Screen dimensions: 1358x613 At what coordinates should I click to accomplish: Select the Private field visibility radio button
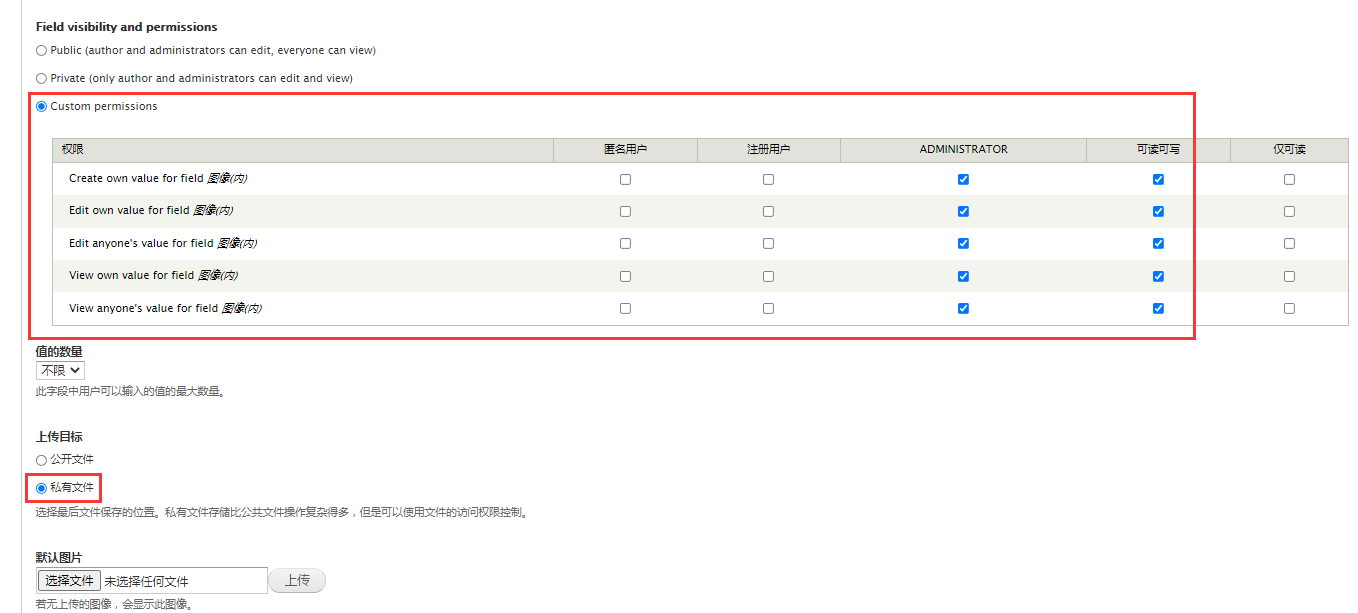click(x=41, y=78)
